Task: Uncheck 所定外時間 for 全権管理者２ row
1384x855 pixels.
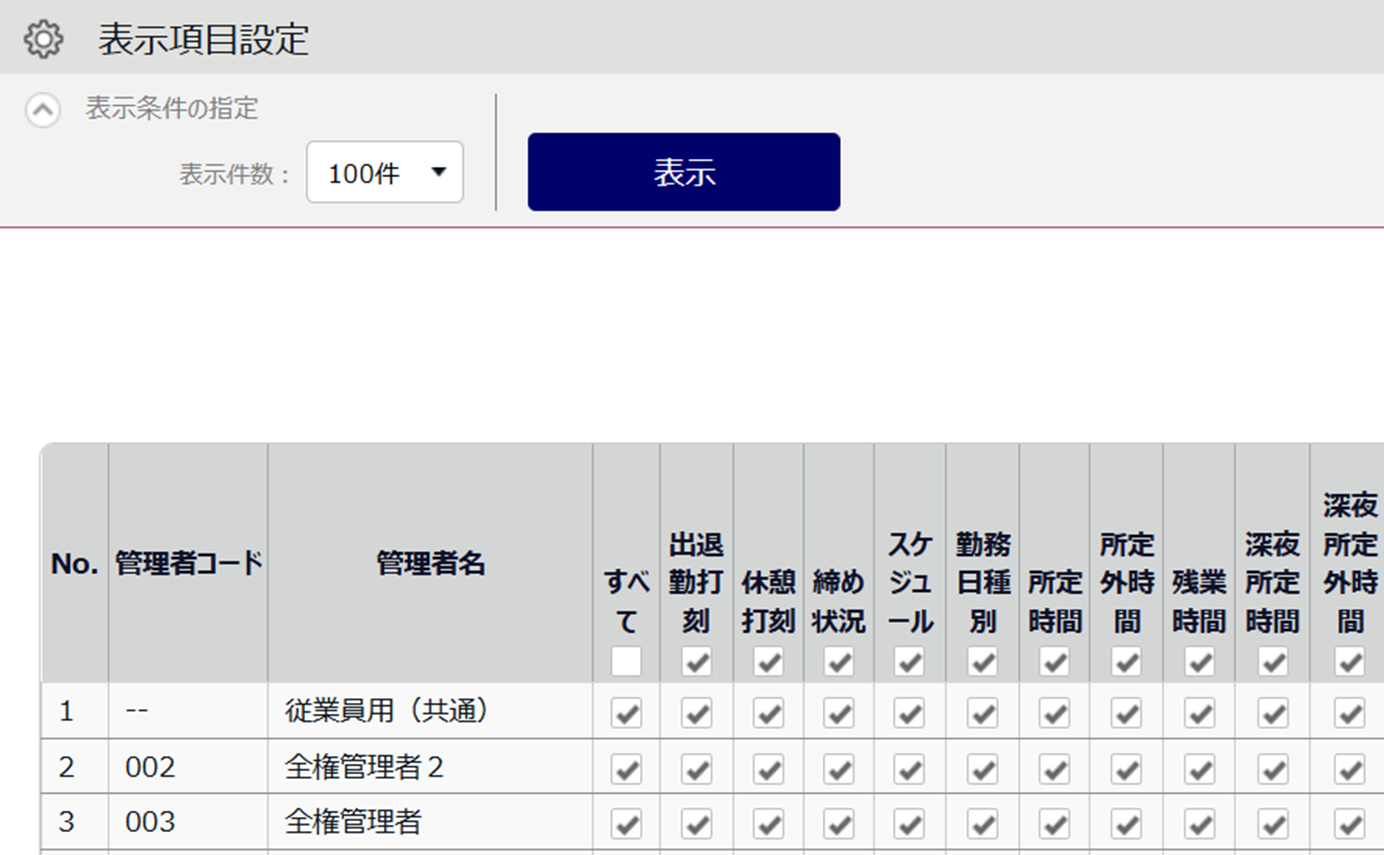Action: tap(1126, 768)
